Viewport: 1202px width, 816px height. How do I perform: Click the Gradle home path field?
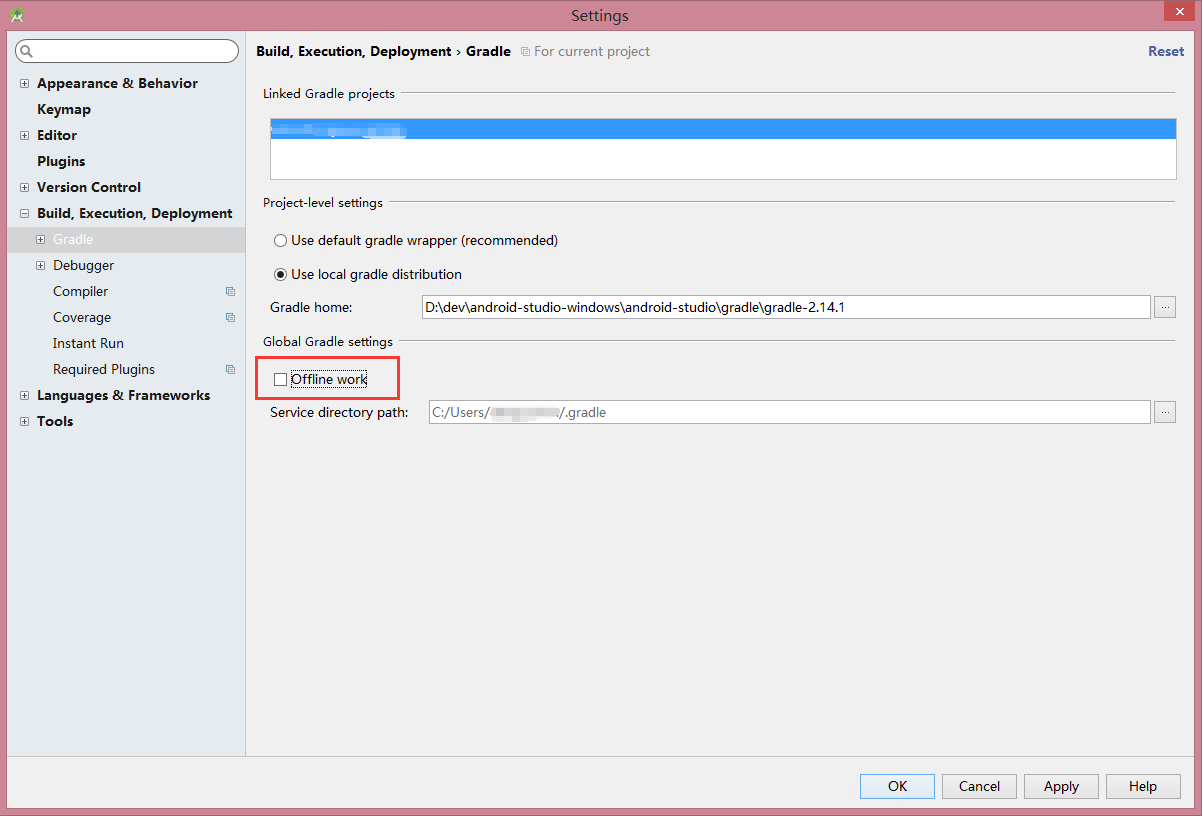[786, 307]
